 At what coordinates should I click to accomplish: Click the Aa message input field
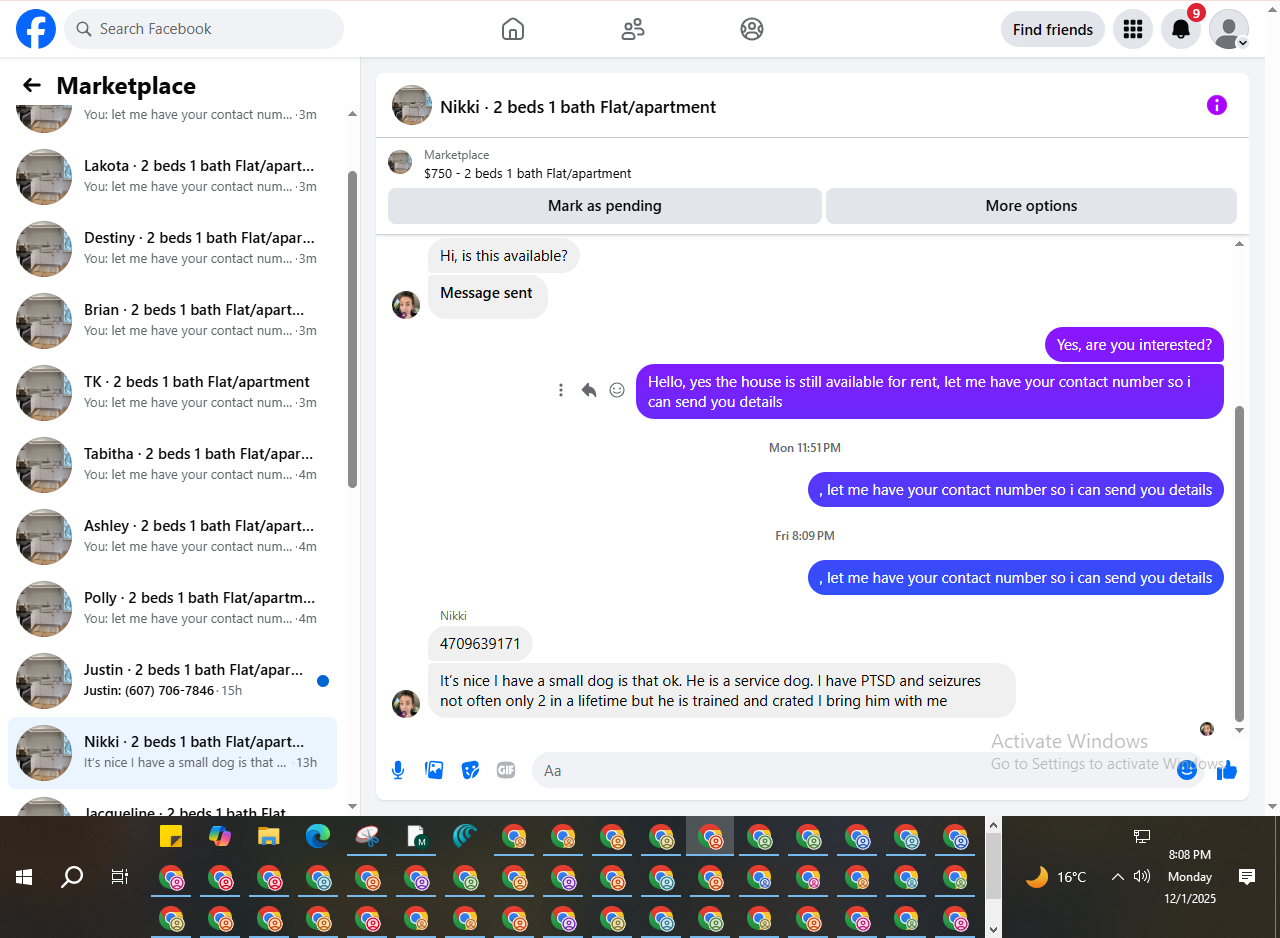click(850, 770)
